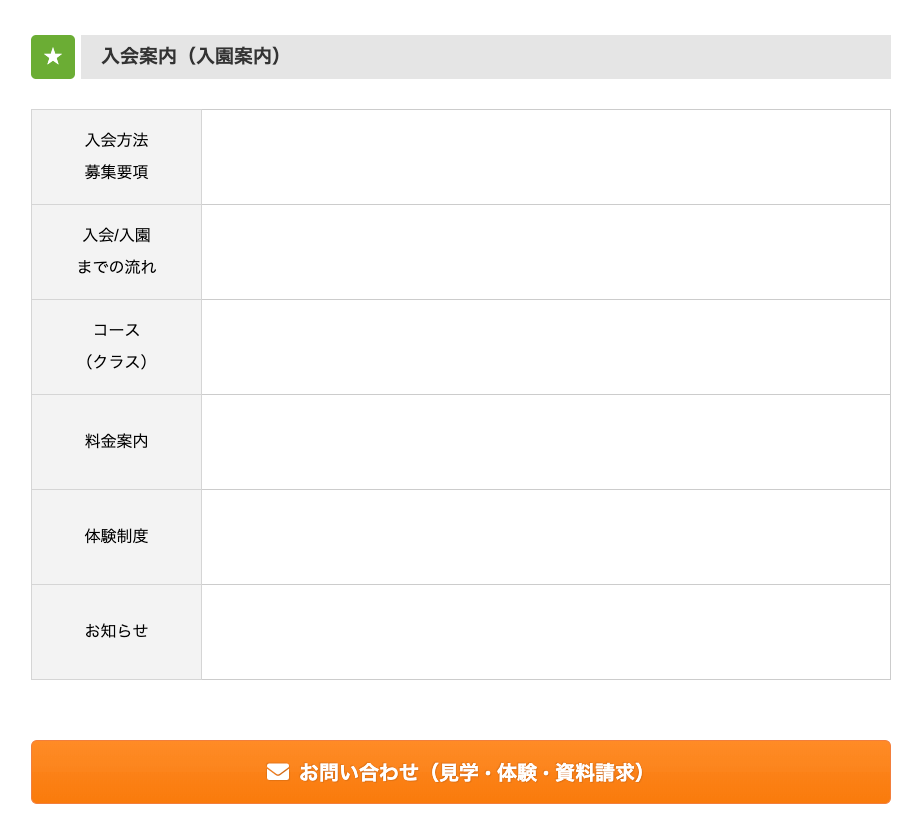Select the お知らせ row label
This screenshot has height=840, width=922.
(x=116, y=632)
